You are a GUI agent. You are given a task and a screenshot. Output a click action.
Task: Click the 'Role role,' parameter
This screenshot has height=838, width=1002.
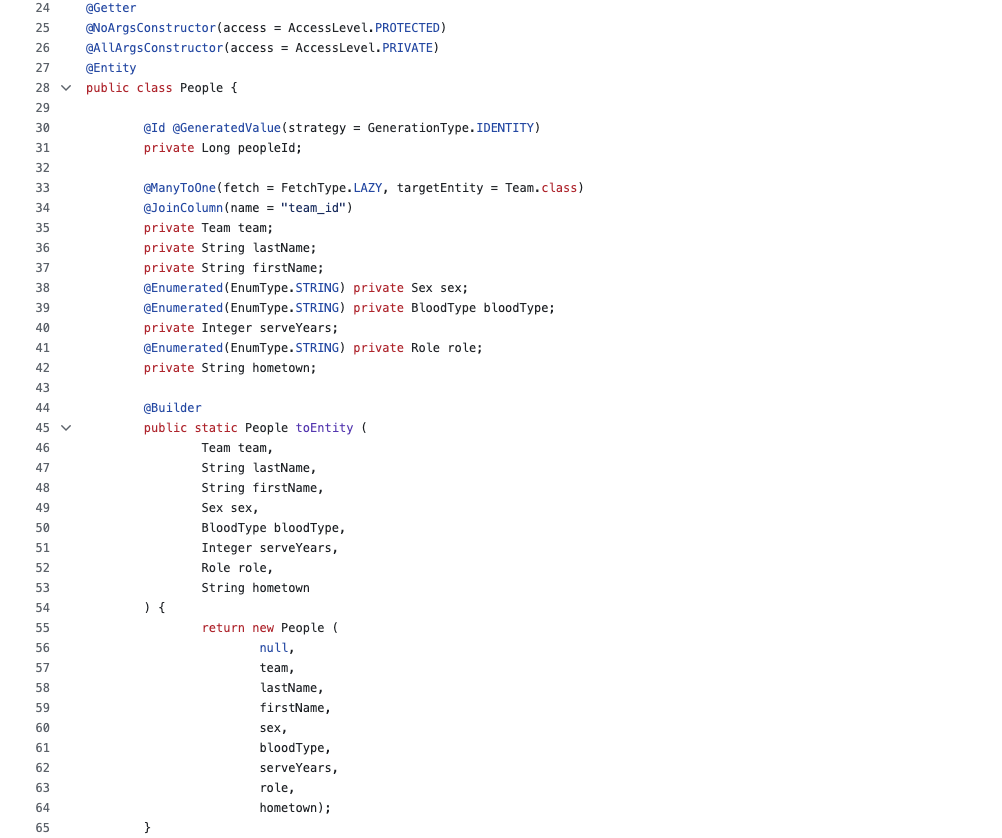pos(237,568)
